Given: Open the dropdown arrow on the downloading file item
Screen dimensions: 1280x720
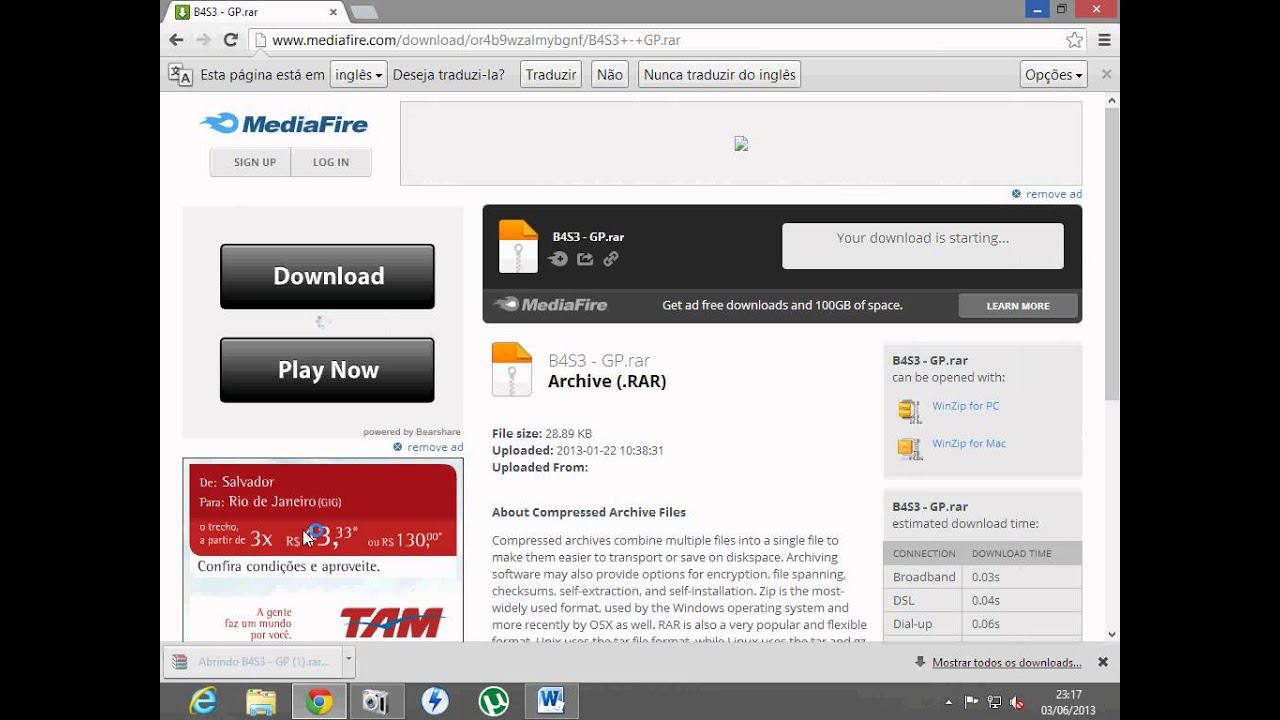Looking at the screenshot, I should click(348, 659).
